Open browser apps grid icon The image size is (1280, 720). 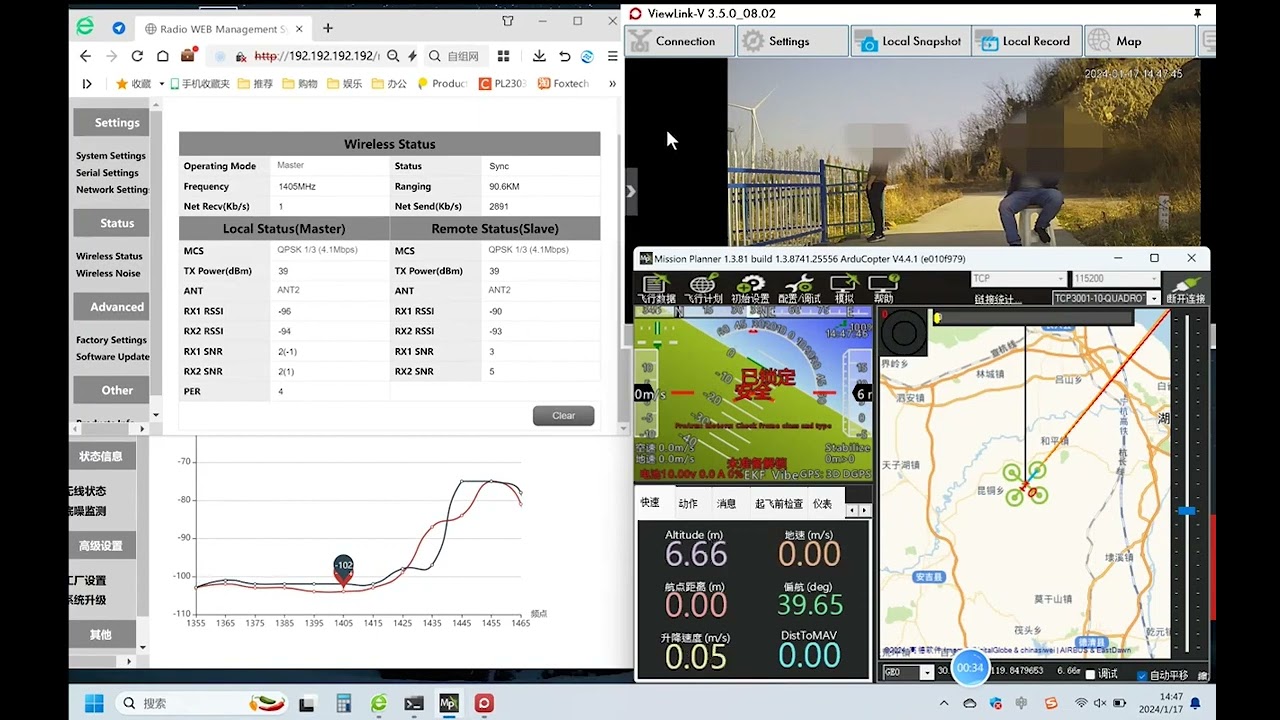tap(503, 56)
